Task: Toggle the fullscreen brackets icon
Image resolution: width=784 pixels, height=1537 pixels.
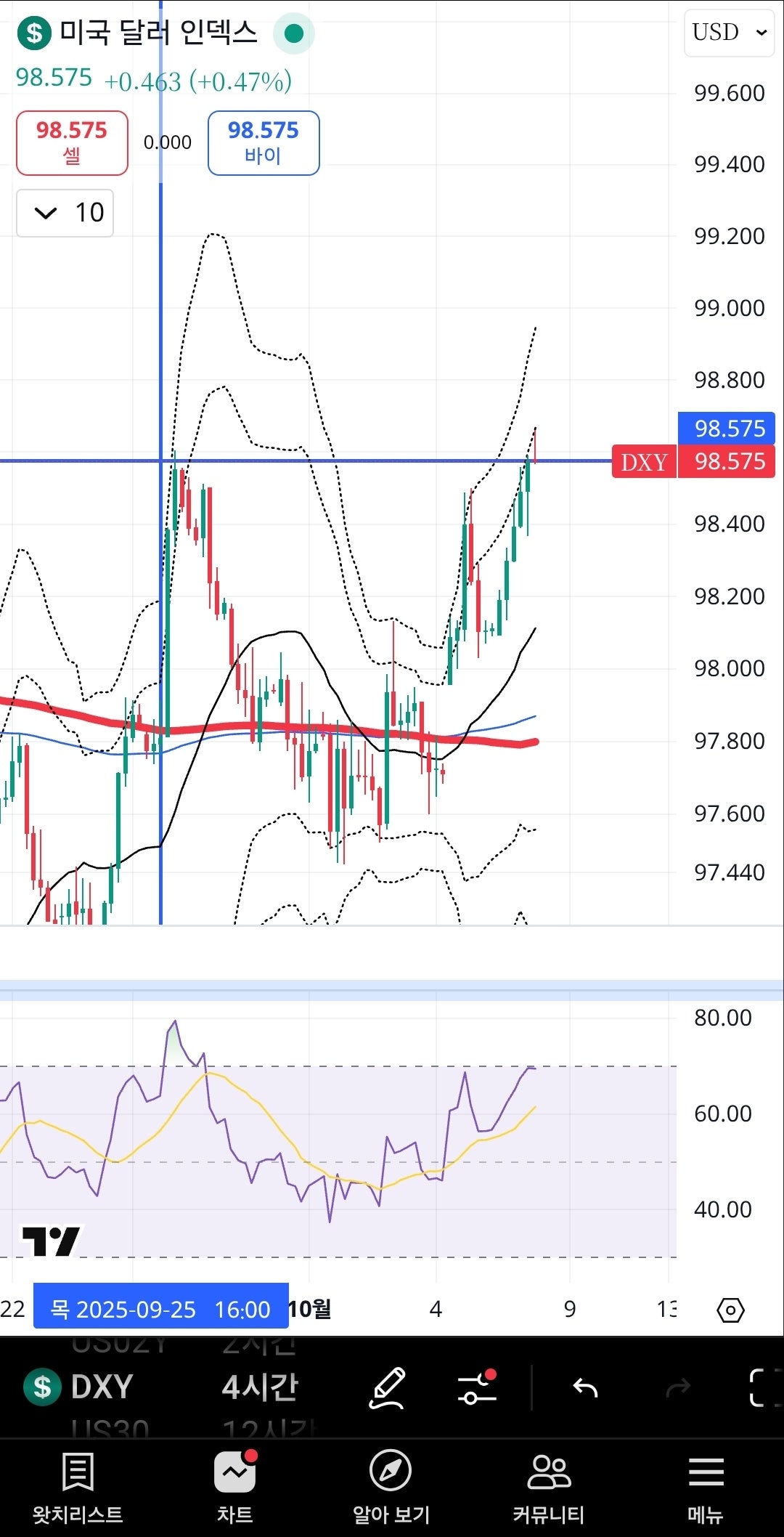Action: (765, 1388)
